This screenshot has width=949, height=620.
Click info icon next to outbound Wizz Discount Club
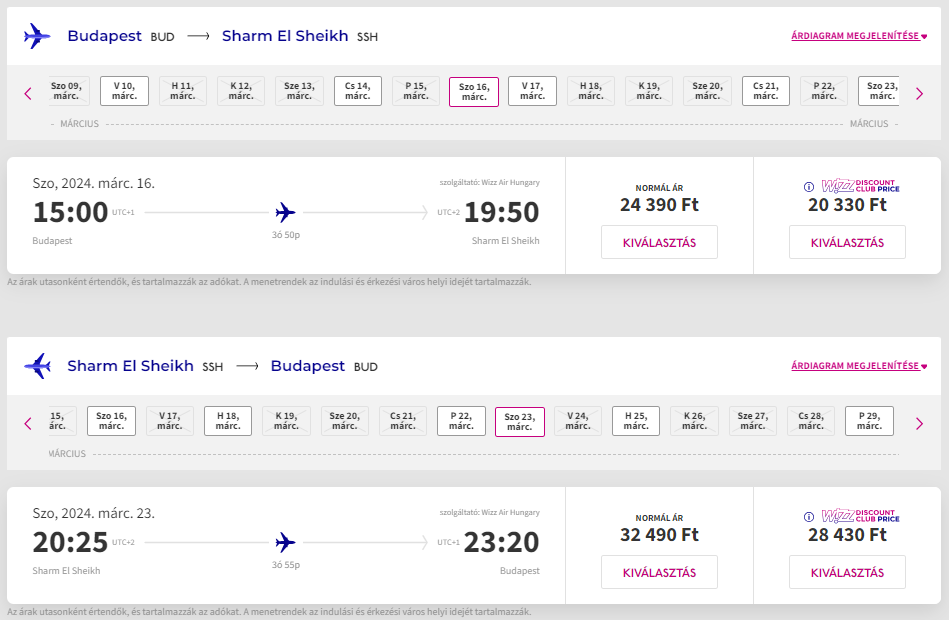point(809,187)
